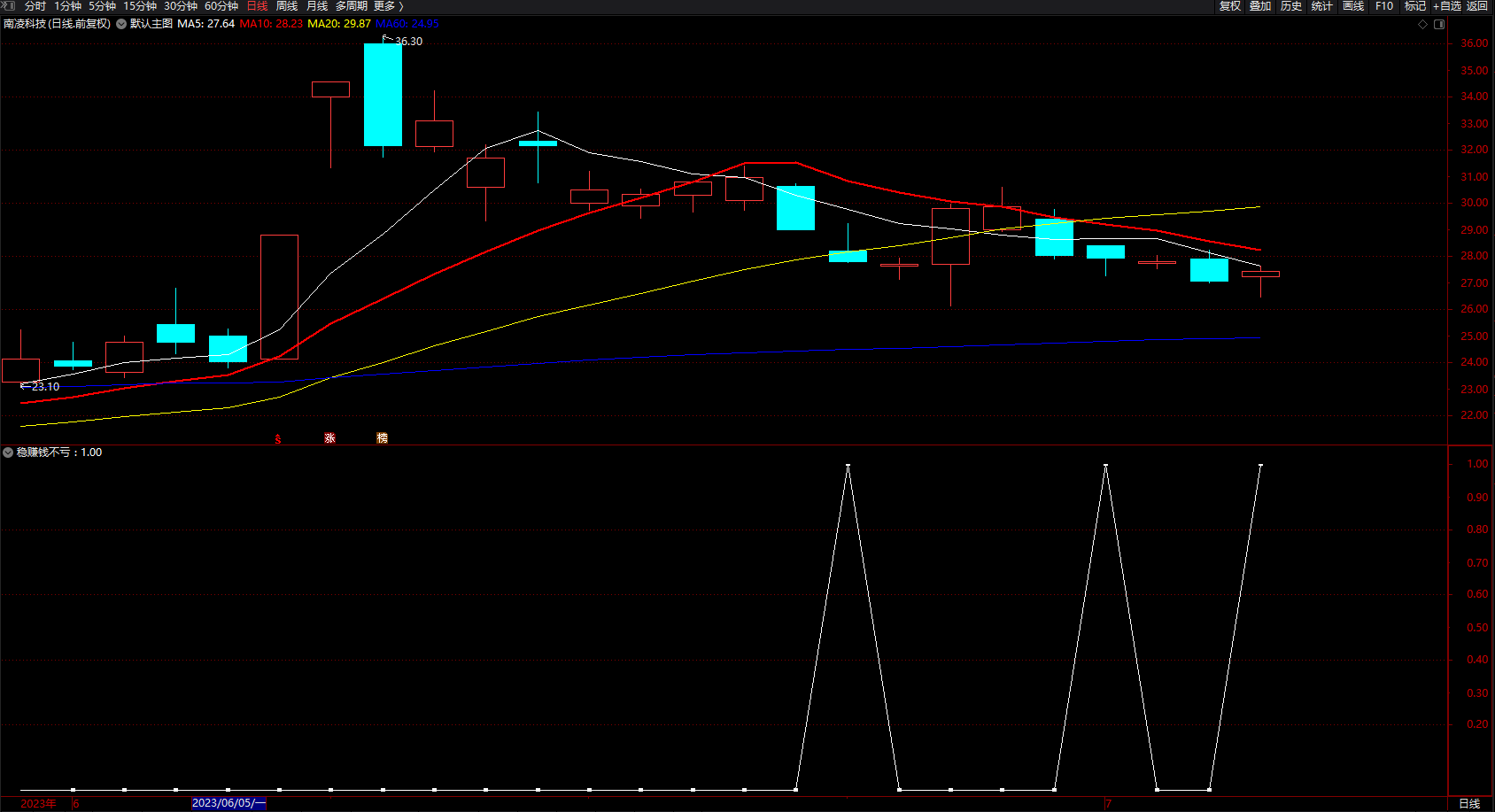Open 多周期 multi-period view
The width and height of the screenshot is (1495, 812).
coord(352,6)
